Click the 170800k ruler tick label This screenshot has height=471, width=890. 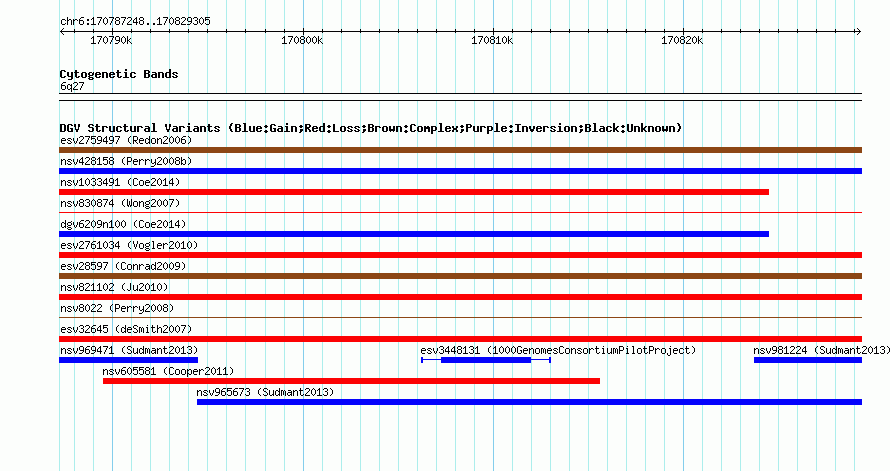302,40
